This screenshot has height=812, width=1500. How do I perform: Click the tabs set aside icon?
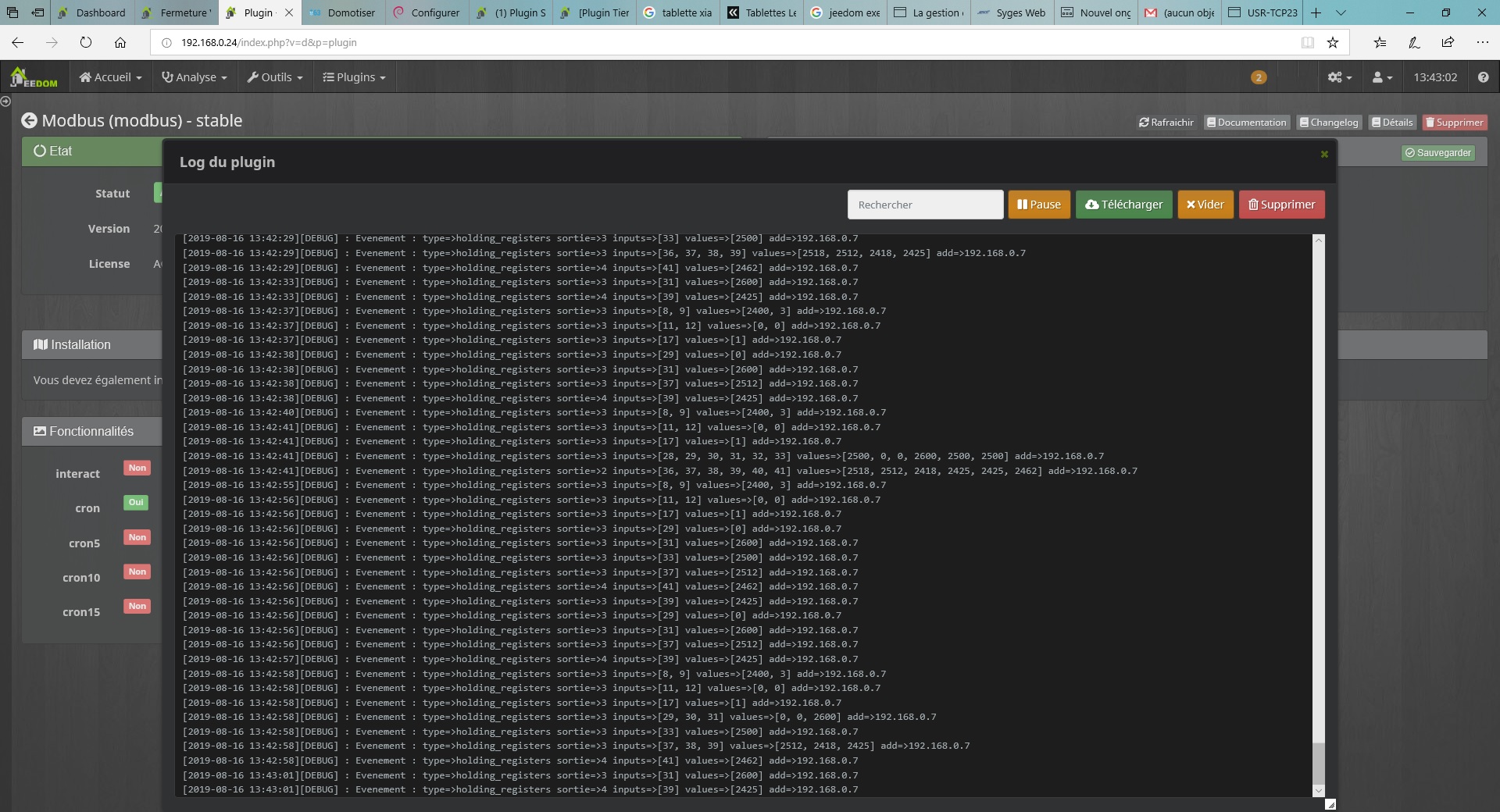coord(12,12)
